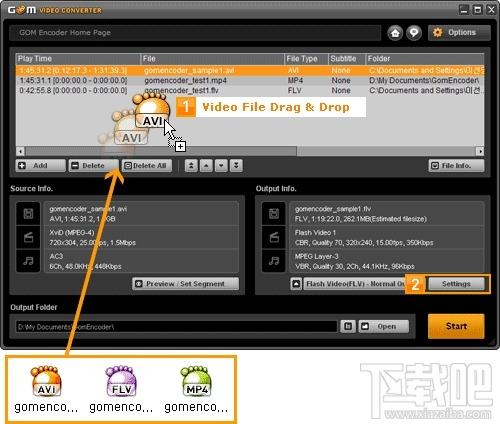The image size is (500, 424).
Task: Open the File Info. button
Action: pos(456,166)
